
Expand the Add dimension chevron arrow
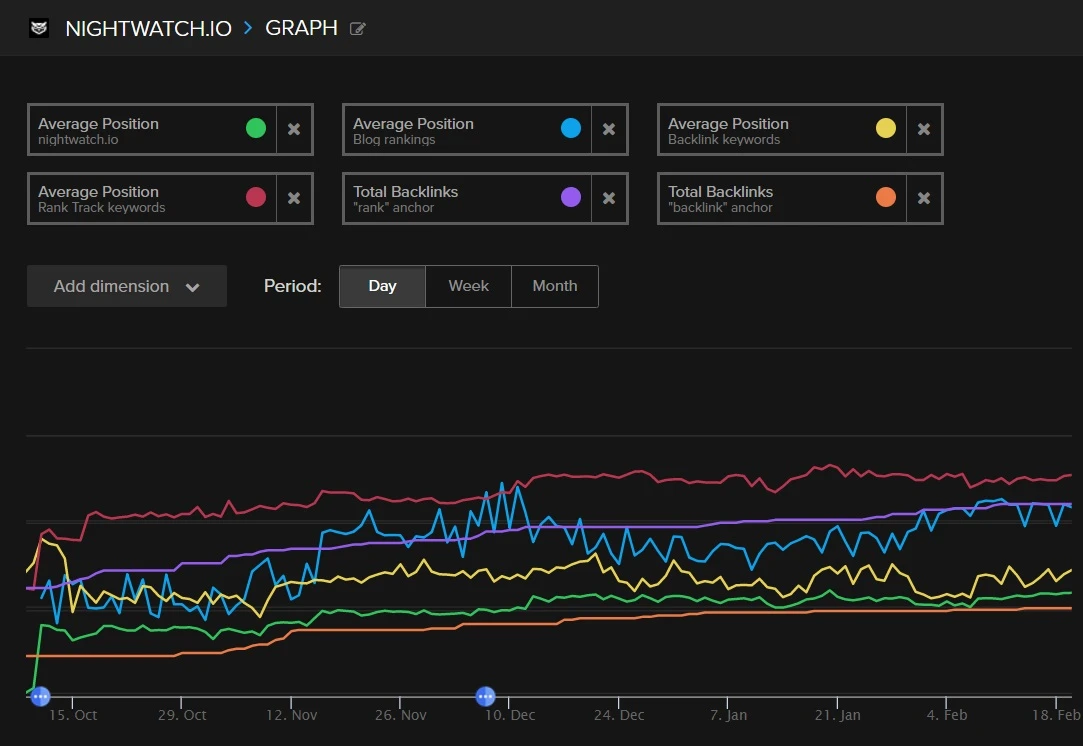[192, 286]
